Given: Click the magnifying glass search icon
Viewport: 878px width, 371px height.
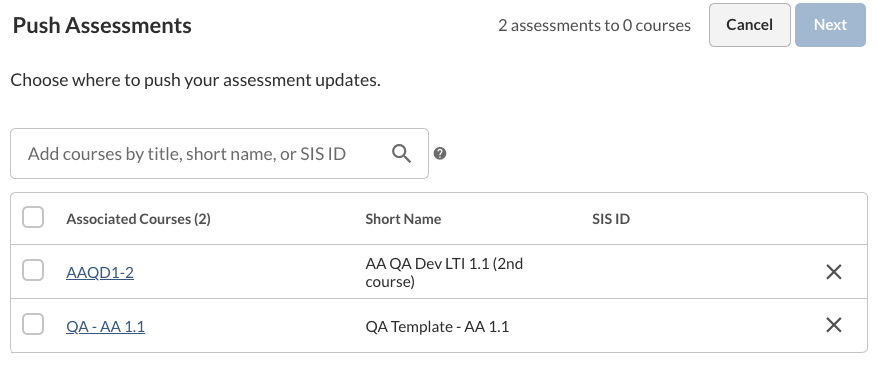Looking at the screenshot, I should [x=401, y=153].
